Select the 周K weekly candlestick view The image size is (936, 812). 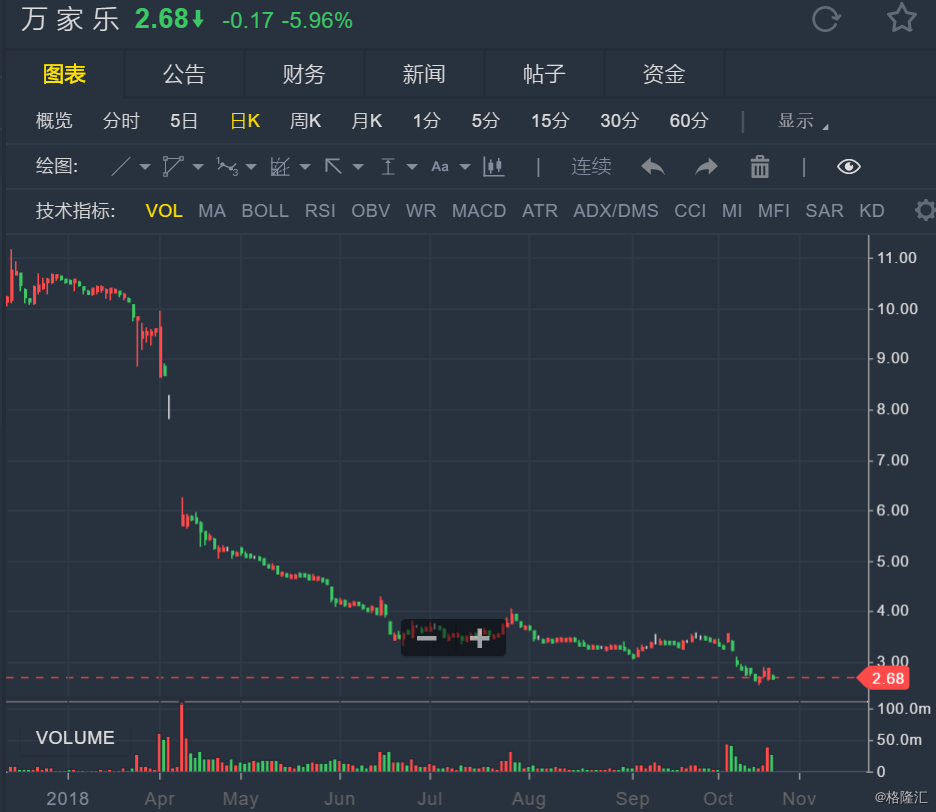[x=306, y=121]
